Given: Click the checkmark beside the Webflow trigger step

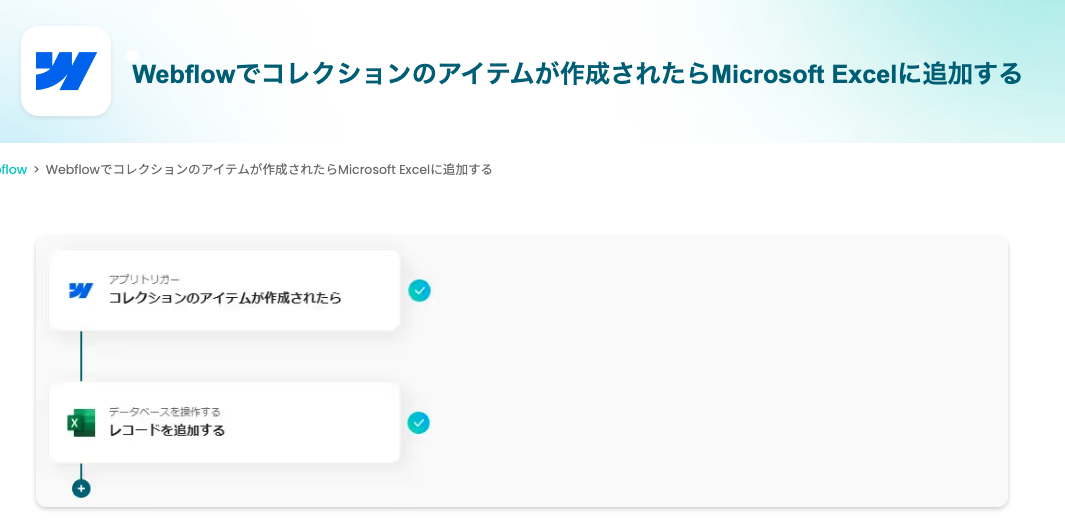Looking at the screenshot, I should tap(419, 290).
